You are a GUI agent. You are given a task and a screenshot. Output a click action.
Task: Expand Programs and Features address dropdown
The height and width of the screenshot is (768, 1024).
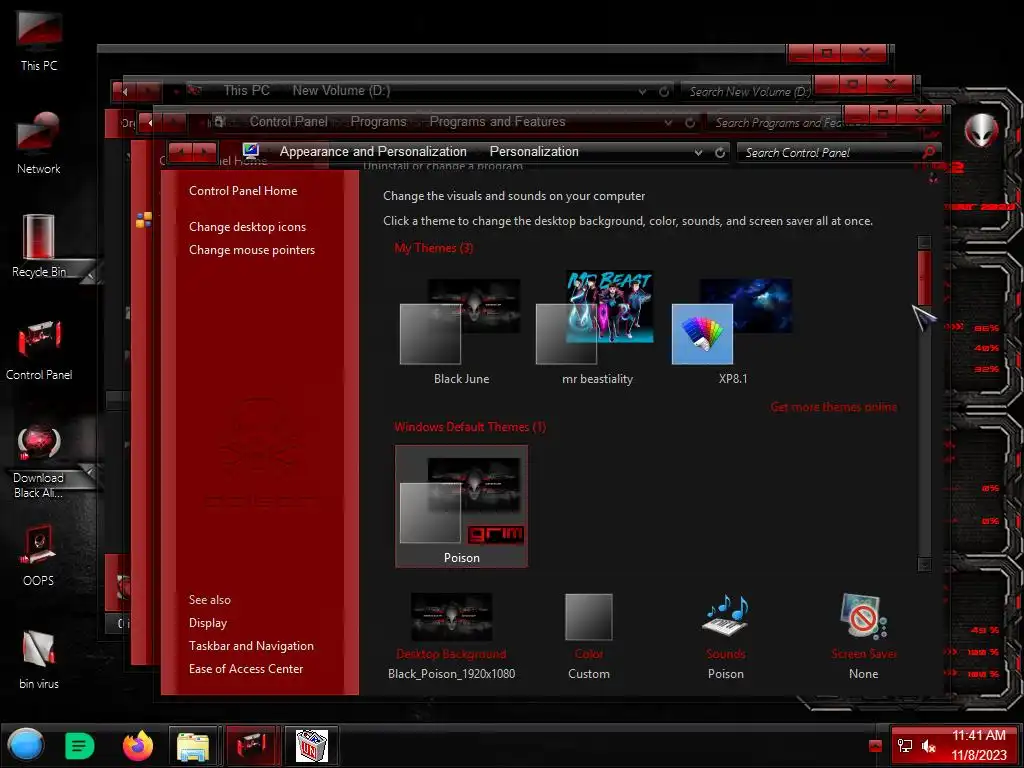668,122
